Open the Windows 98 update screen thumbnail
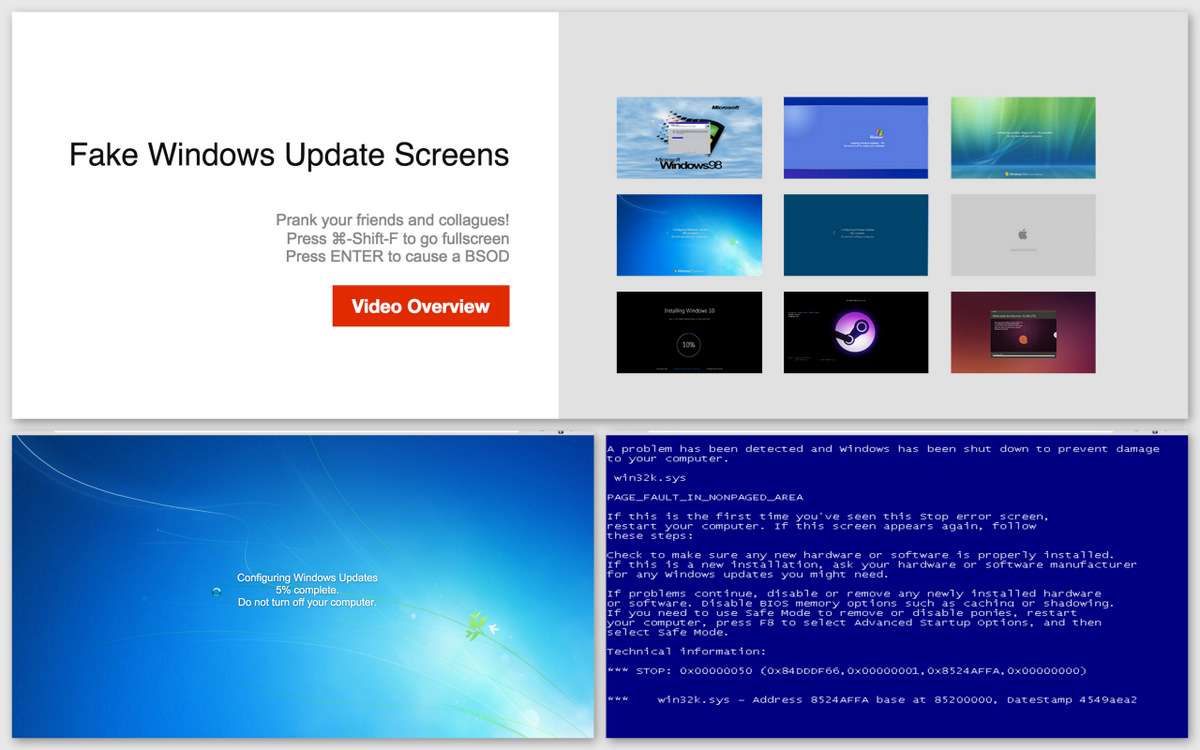1200x750 pixels. (689, 138)
